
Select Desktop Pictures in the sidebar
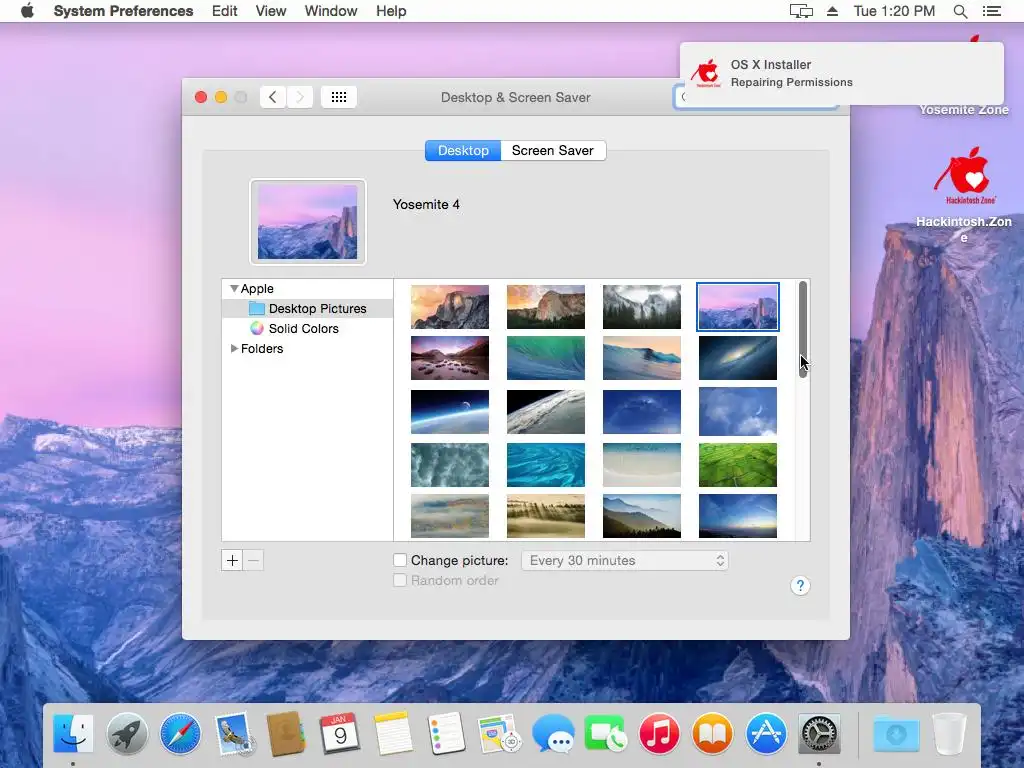pyautogui.click(x=308, y=308)
